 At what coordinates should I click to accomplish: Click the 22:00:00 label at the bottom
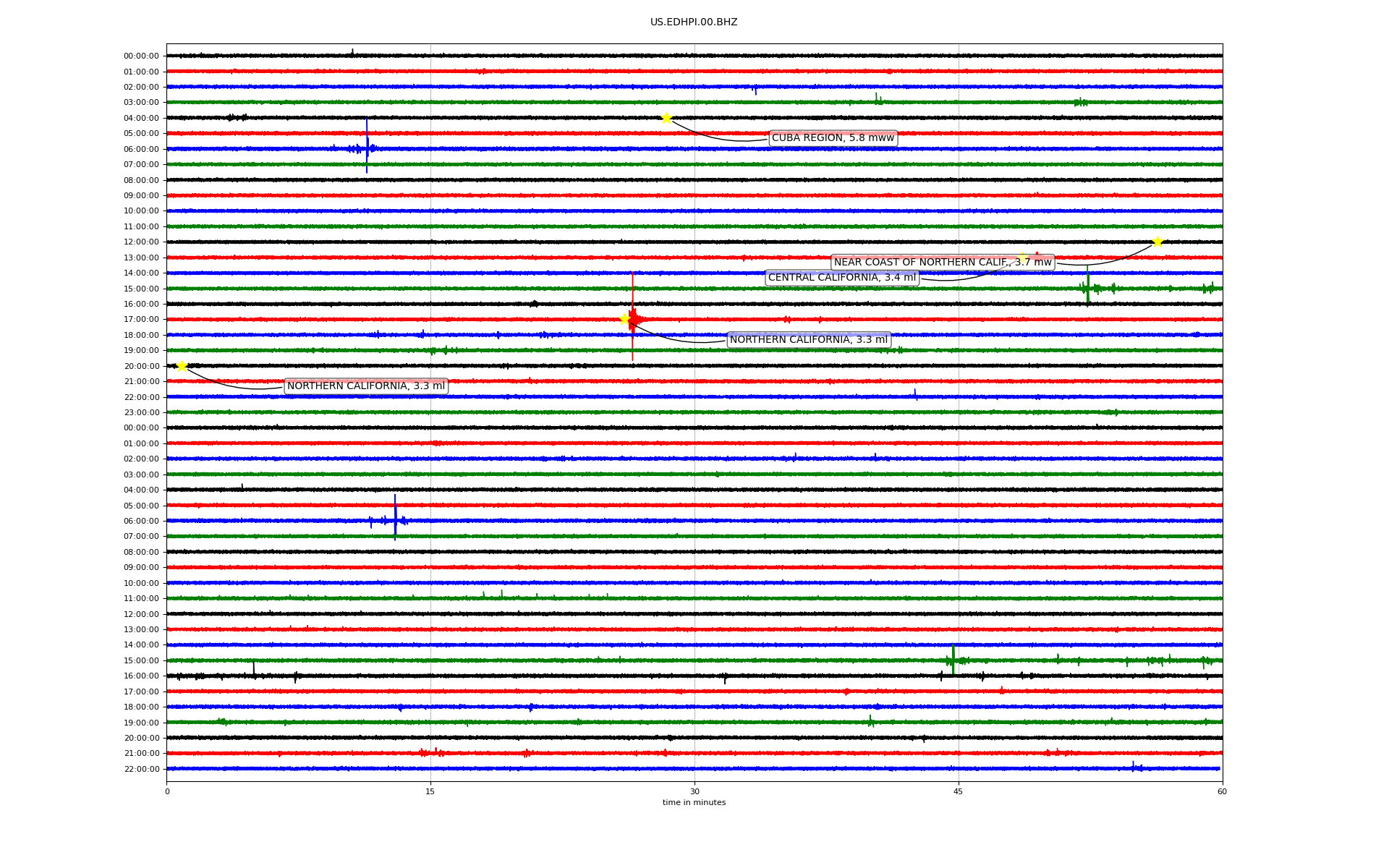click(x=141, y=769)
